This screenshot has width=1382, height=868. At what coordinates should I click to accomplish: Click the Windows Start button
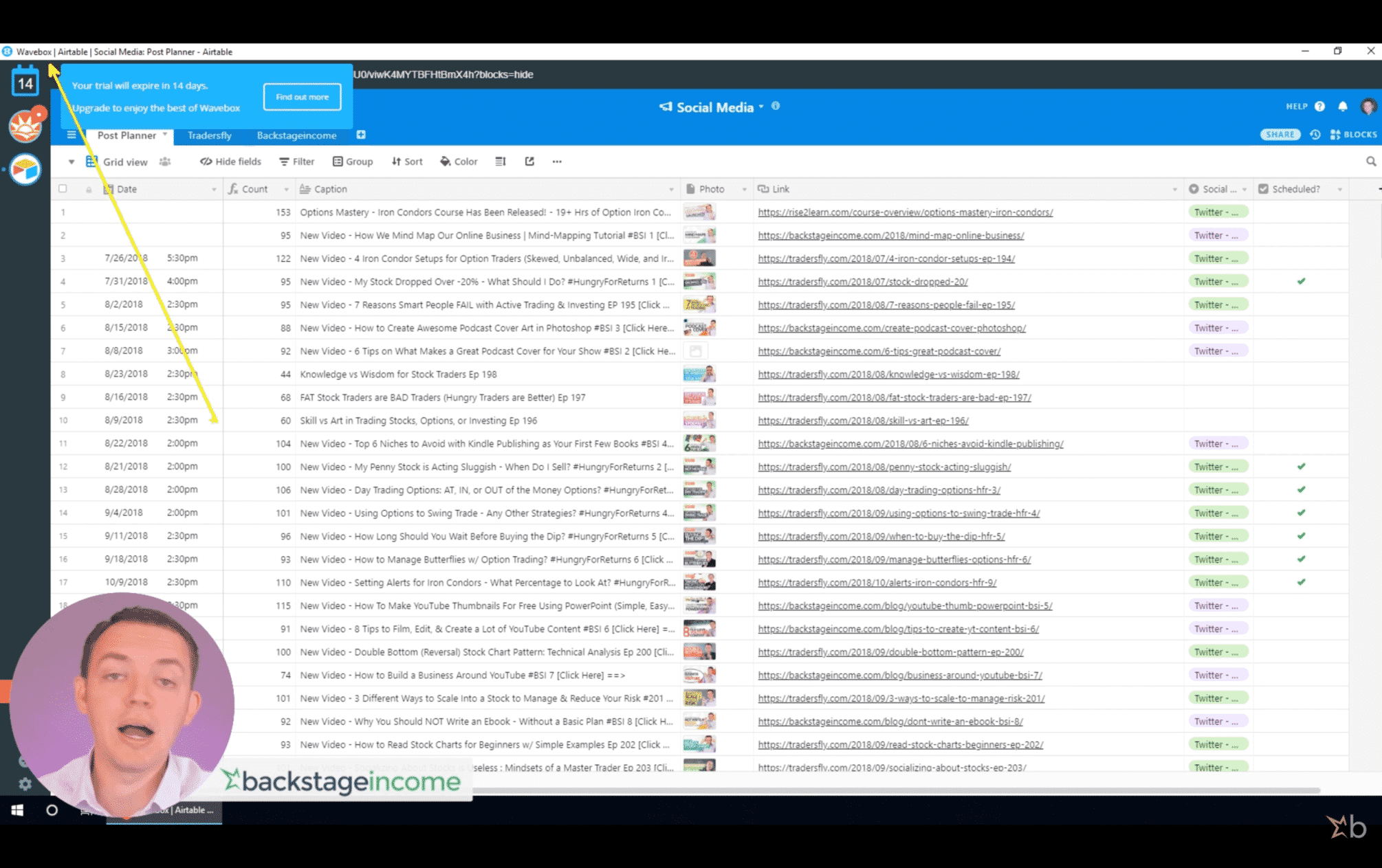(18, 810)
